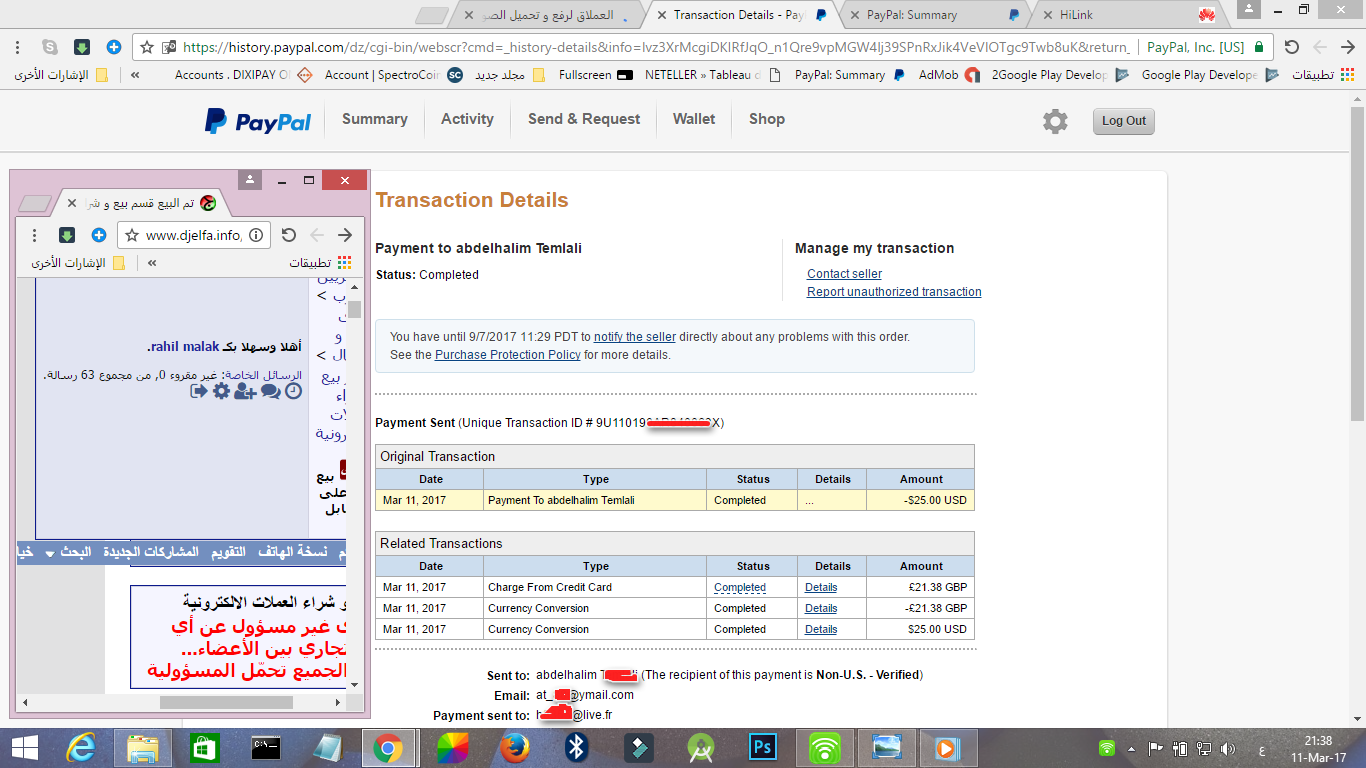Open Details for $25.00 USD Currency Conversion
The width and height of the screenshot is (1366, 768).
[821, 630]
